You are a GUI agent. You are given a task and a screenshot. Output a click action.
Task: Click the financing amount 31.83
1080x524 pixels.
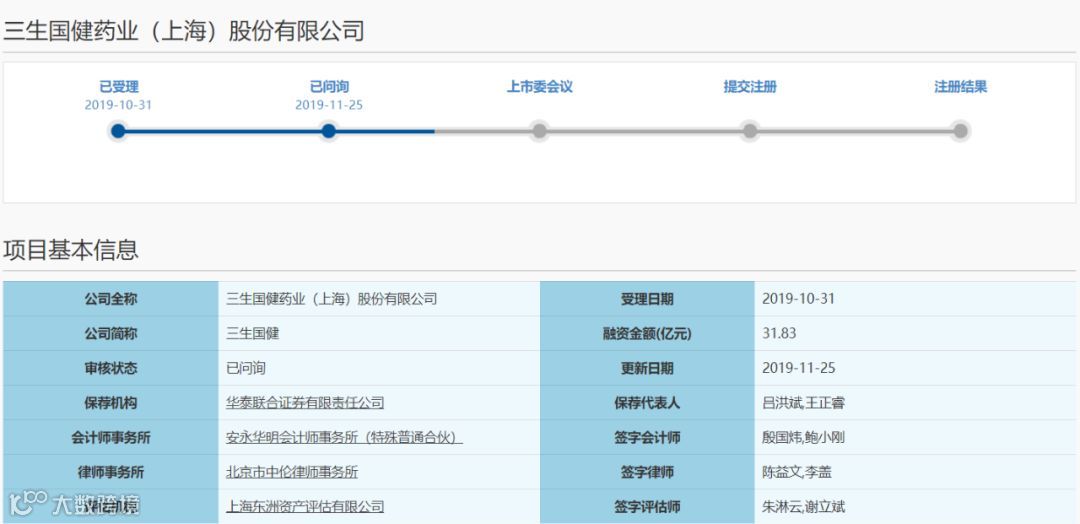[779, 333]
